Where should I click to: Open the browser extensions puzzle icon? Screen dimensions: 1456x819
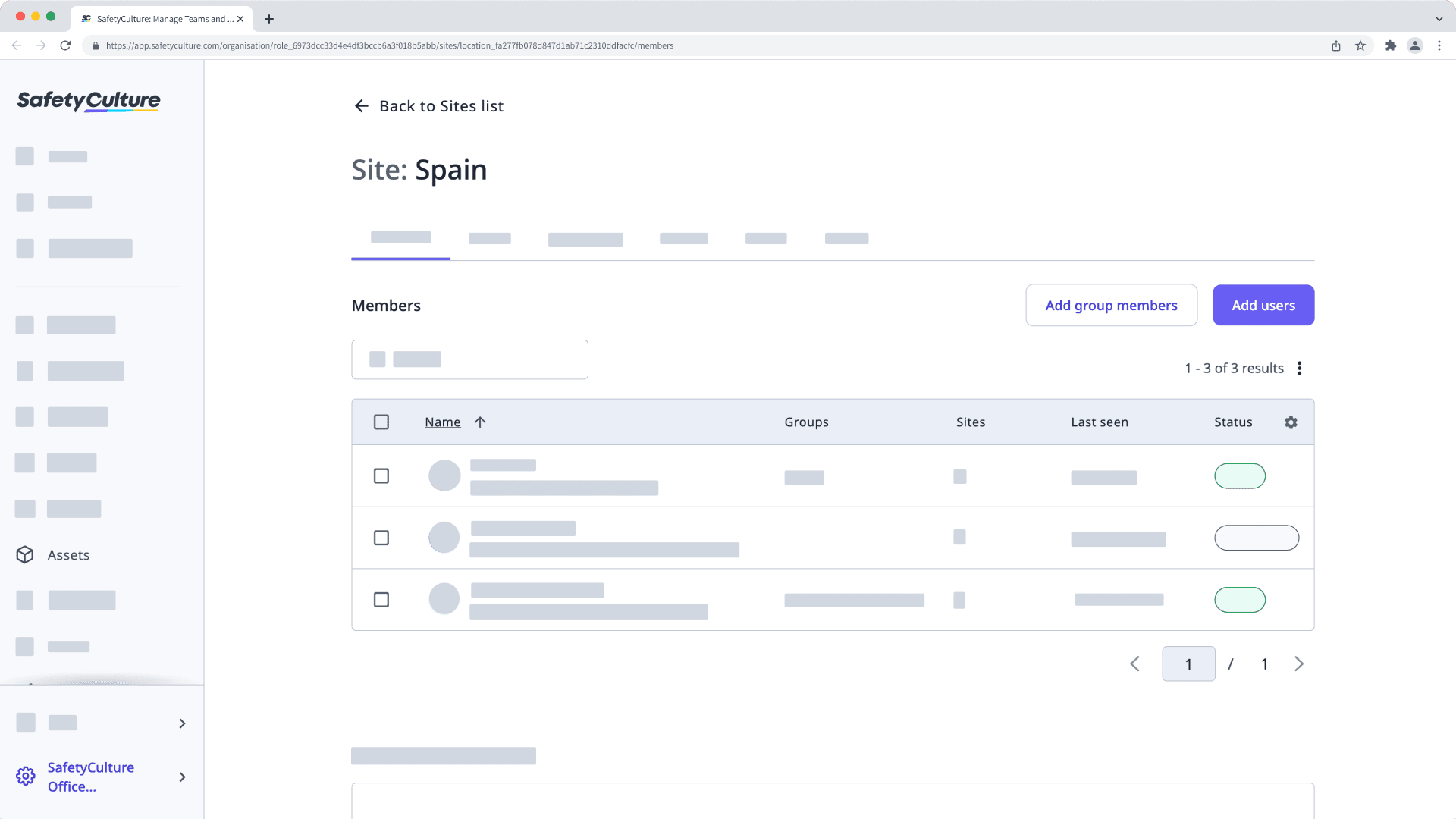[x=1392, y=45]
